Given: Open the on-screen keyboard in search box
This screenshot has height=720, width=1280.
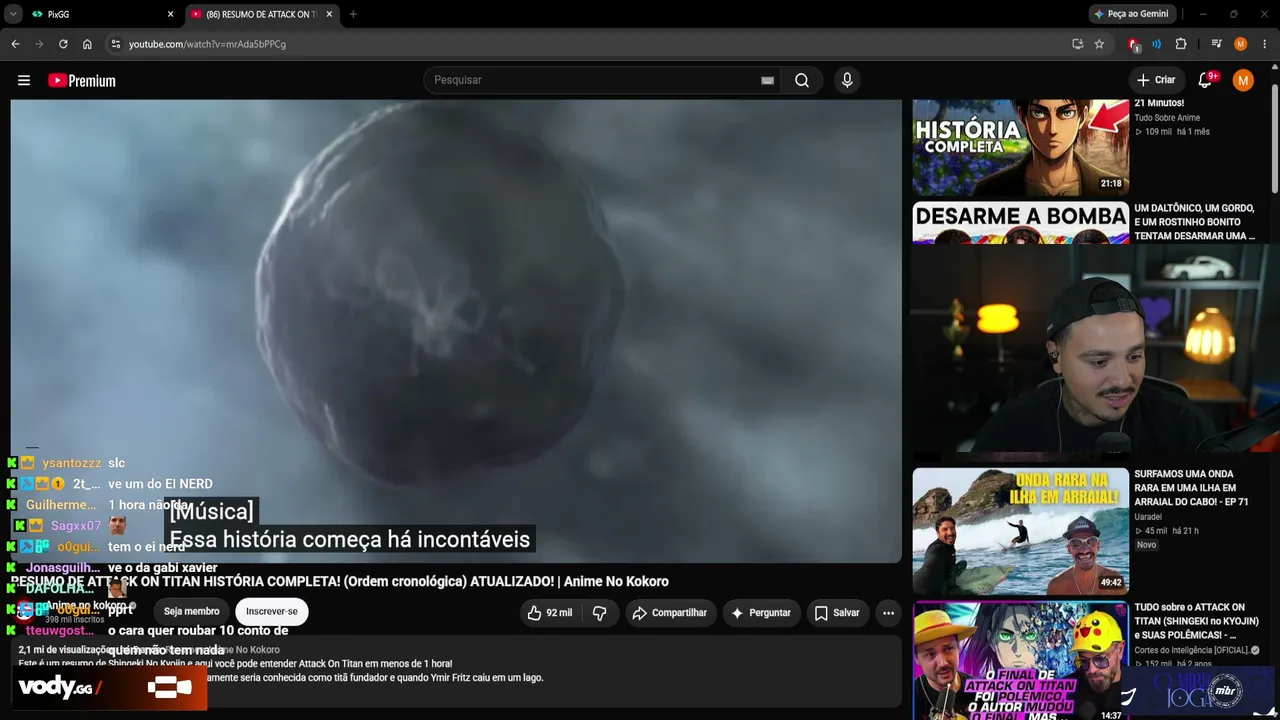Looking at the screenshot, I should [767, 80].
